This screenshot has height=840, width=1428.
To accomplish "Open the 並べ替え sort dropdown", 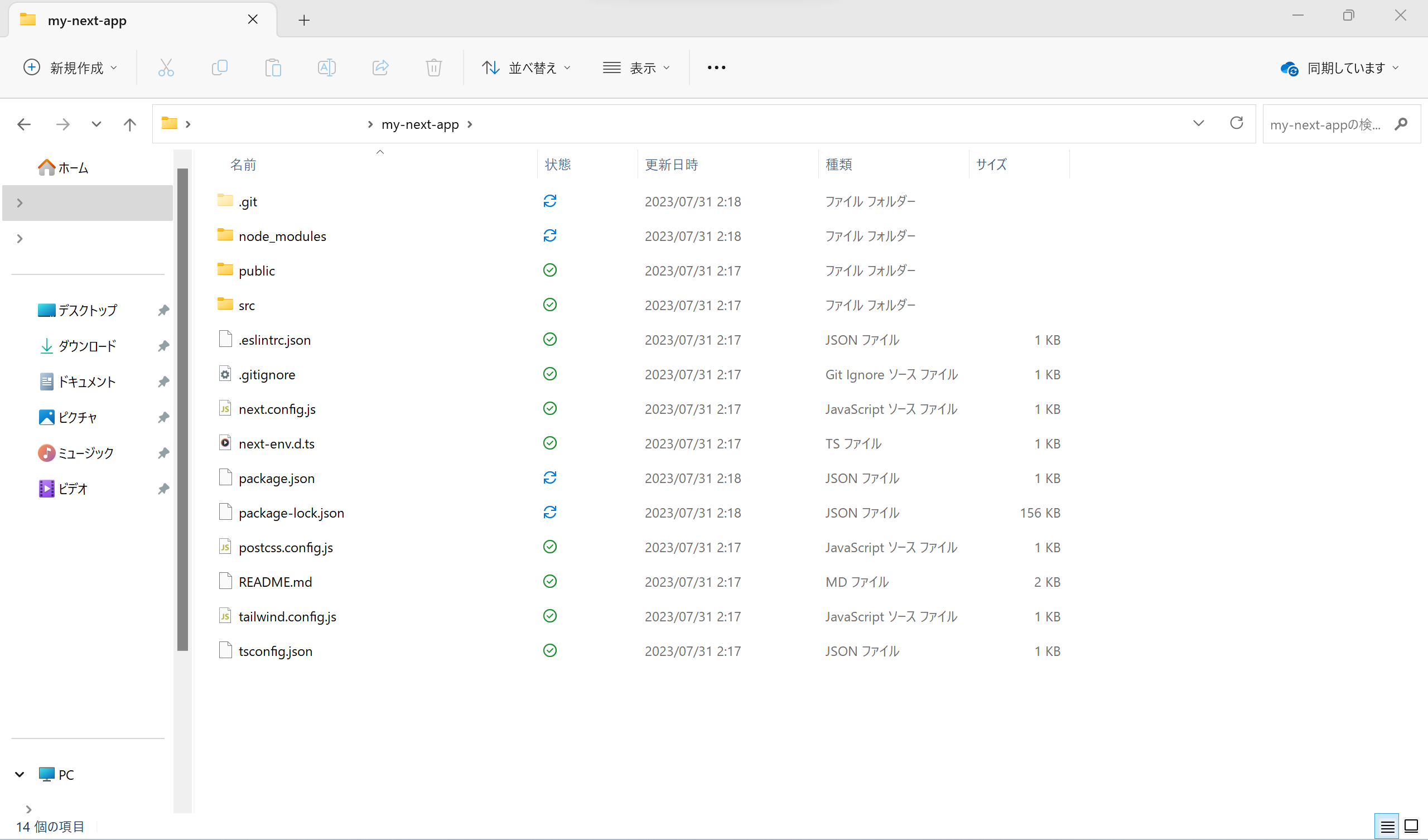I will [x=526, y=67].
